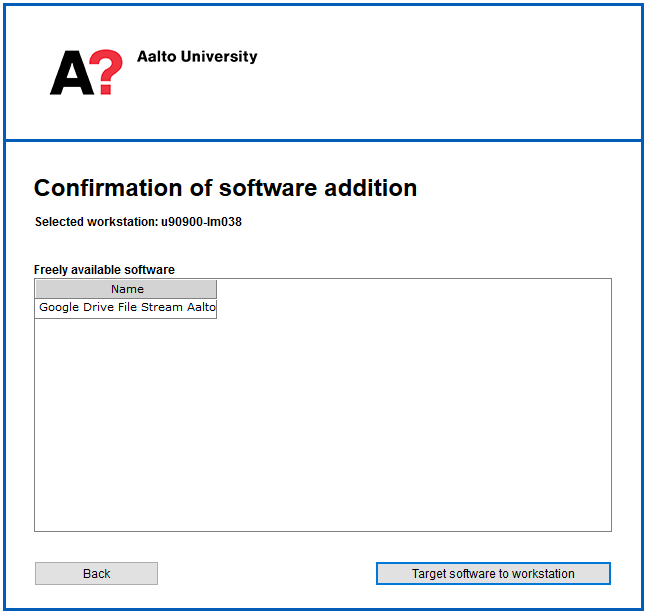Click the red question mark in the logo
This screenshot has height=614, width=647.
click(x=106, y=73)
